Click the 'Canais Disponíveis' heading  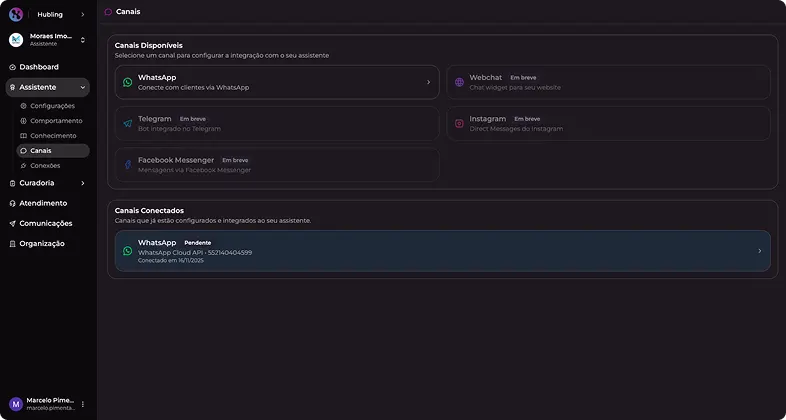149,46
